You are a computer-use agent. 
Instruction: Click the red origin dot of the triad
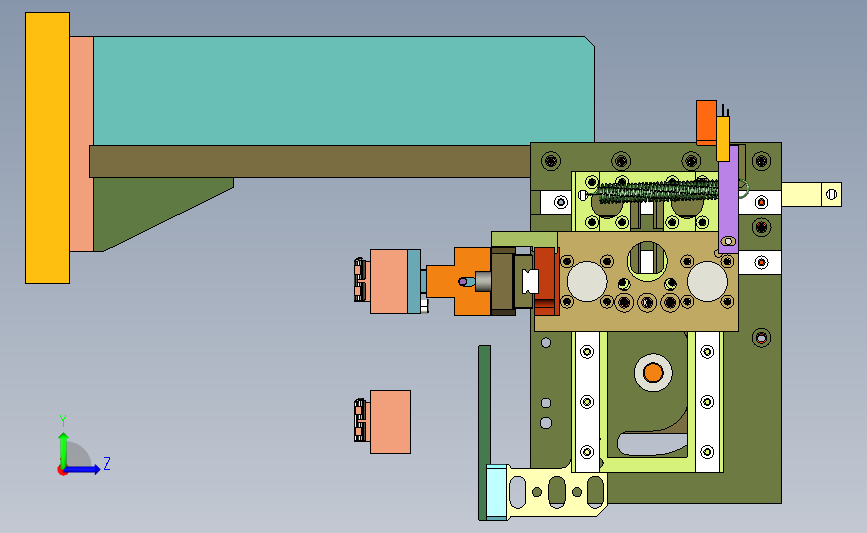(62, 471)
